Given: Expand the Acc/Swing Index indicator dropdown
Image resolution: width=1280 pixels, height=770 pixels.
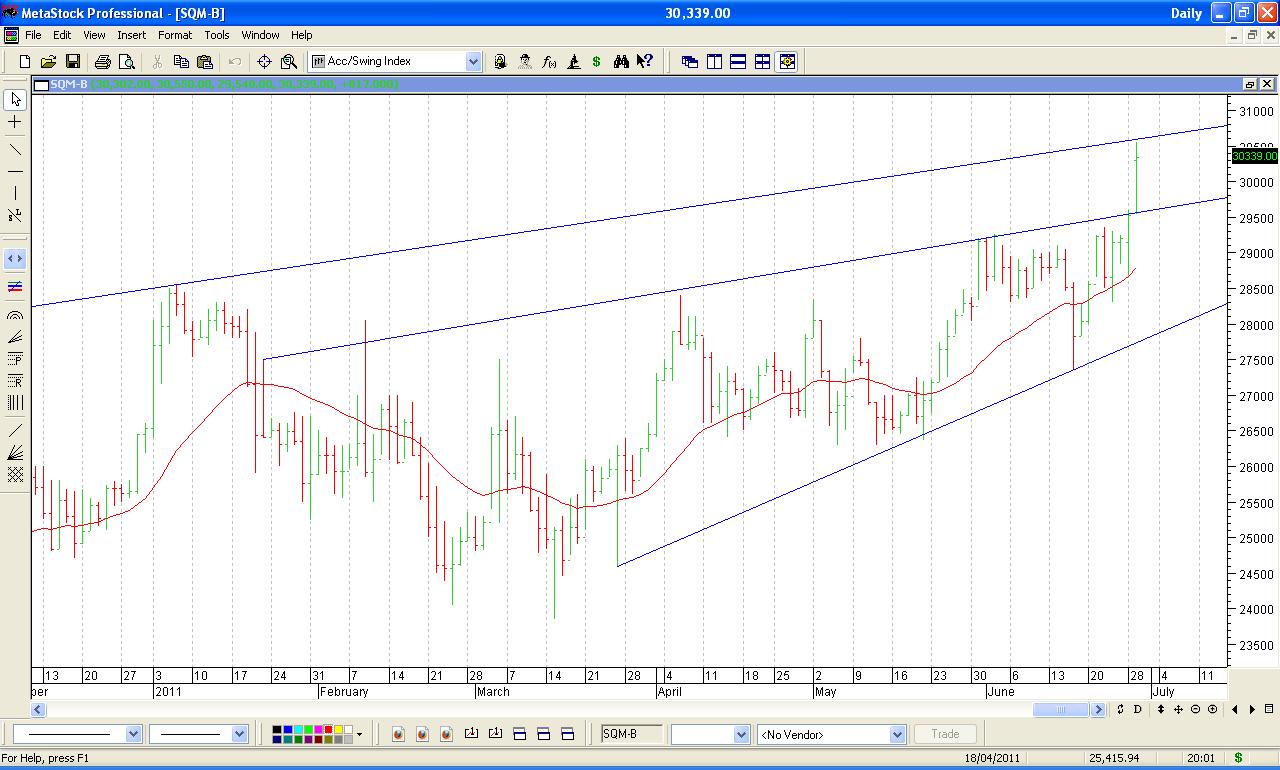Looking at the screenshot, I should pyautogui.click(x=473, y=62).
